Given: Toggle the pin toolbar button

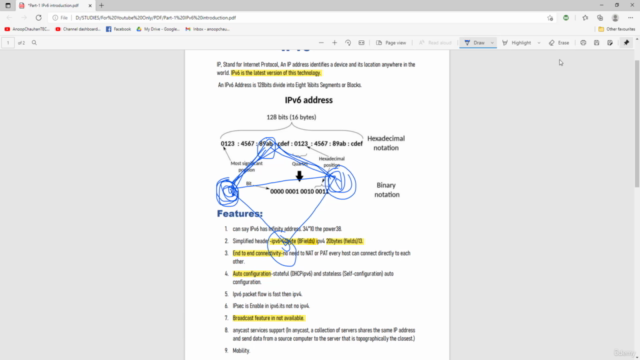Looking at the screenshot, I should coord(627,43).
